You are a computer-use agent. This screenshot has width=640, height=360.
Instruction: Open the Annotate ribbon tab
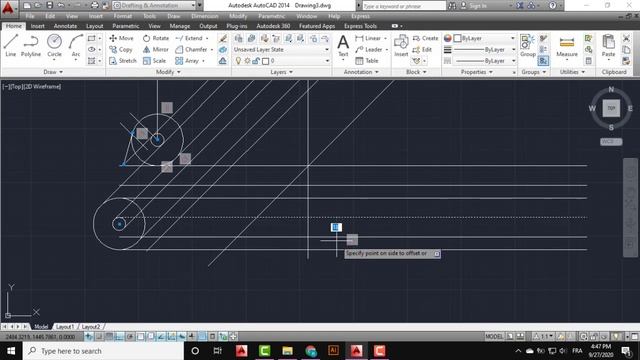coord(65,26)
